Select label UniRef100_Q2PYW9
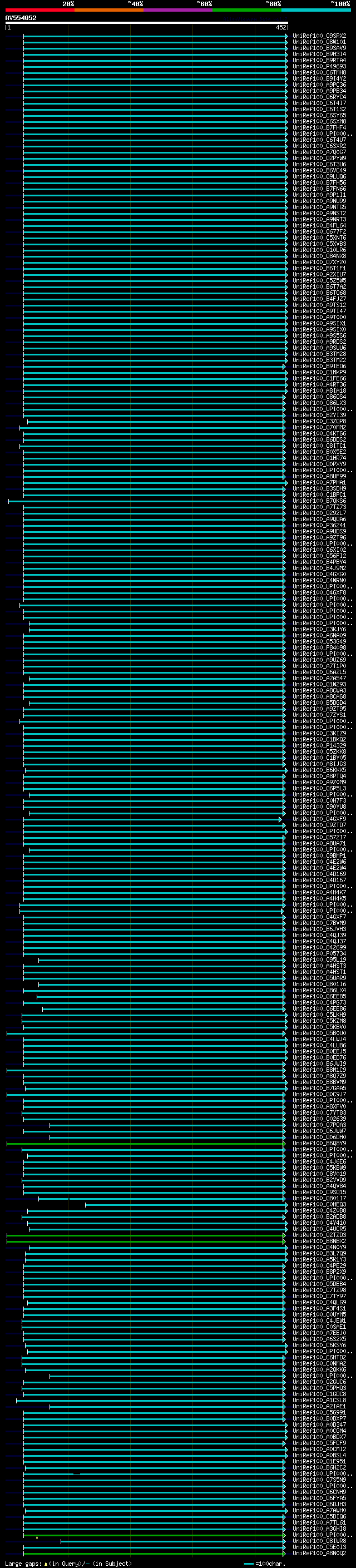 pyautogui.click(x=319, y=159)
